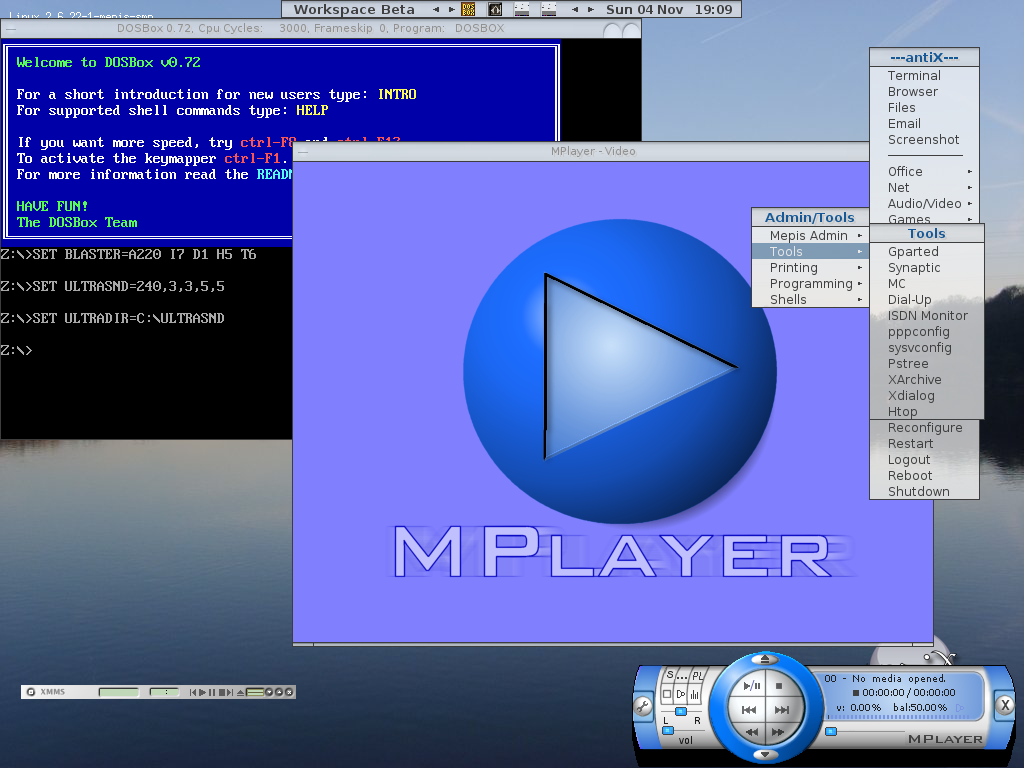This screenshot has height=768, width=1024.
Task: Skip to next track in MPlayer
Action: coord(782,711)
